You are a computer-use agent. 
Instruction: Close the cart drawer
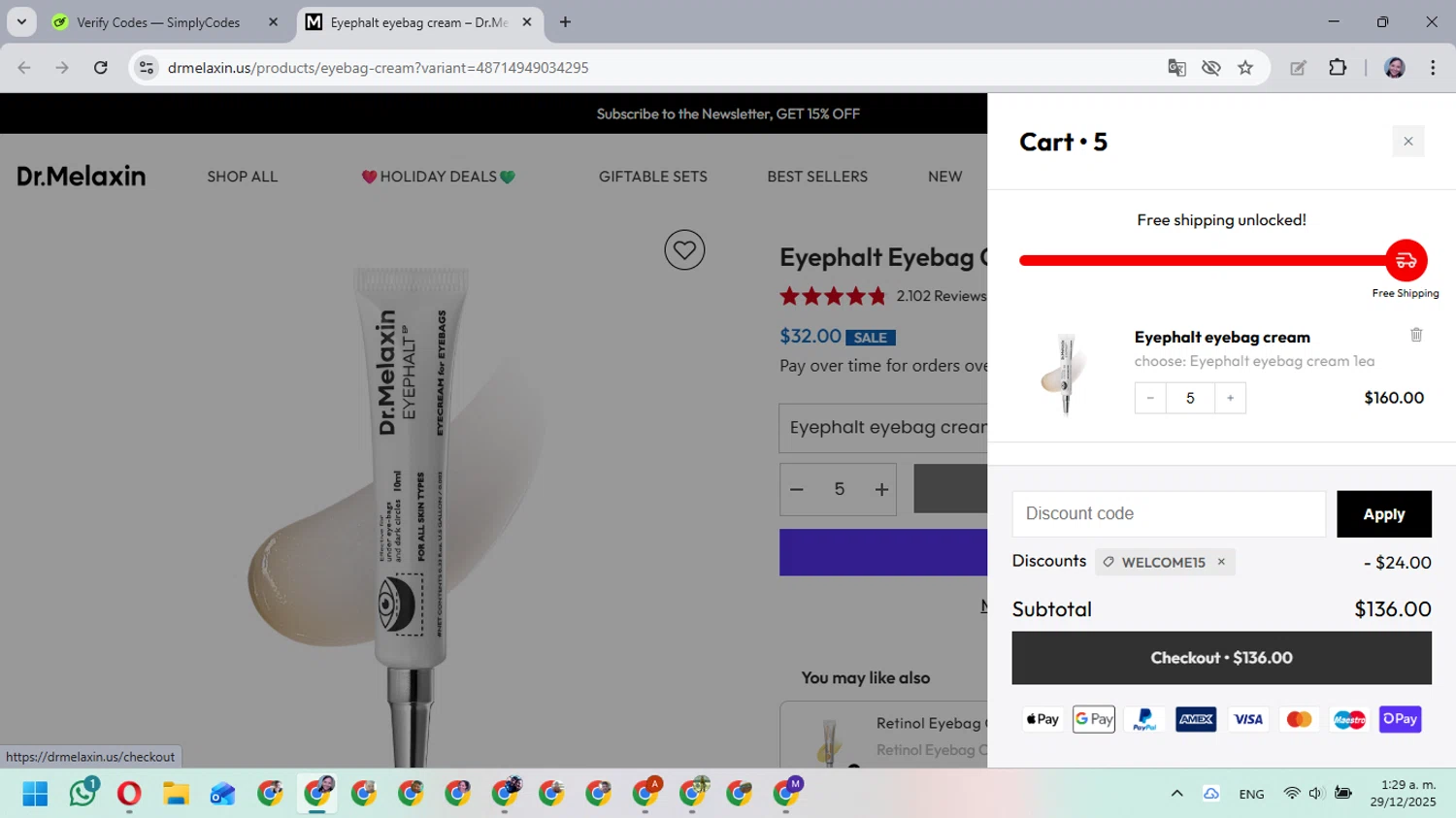coord(1407,142)
